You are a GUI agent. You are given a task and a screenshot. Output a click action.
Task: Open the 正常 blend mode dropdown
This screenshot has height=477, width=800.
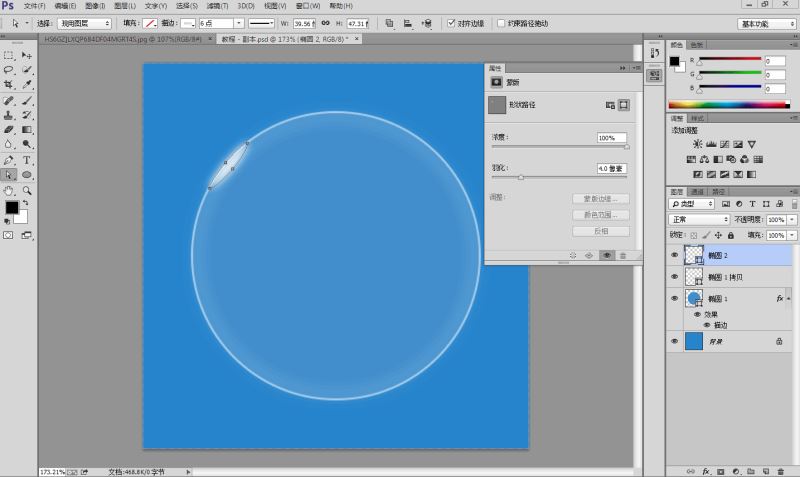tap(699, 219)
